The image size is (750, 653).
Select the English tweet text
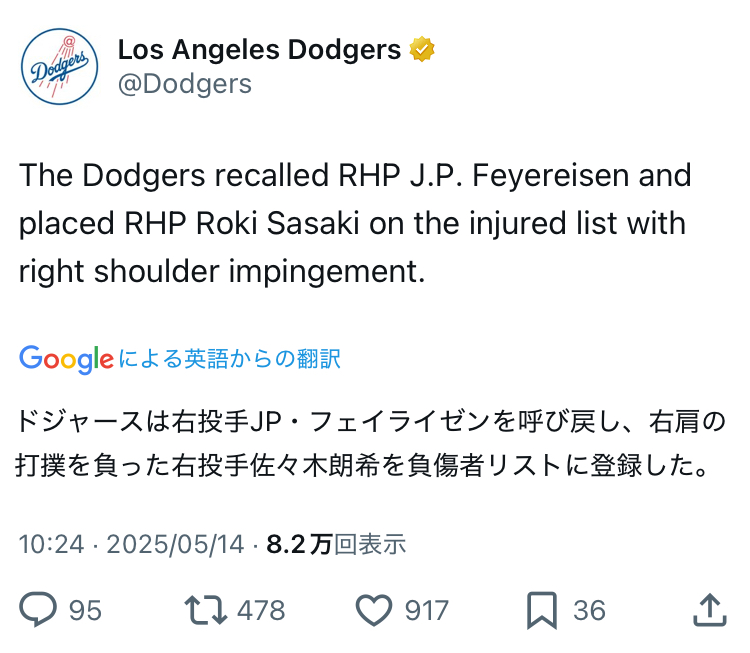[x=355, y=223]
